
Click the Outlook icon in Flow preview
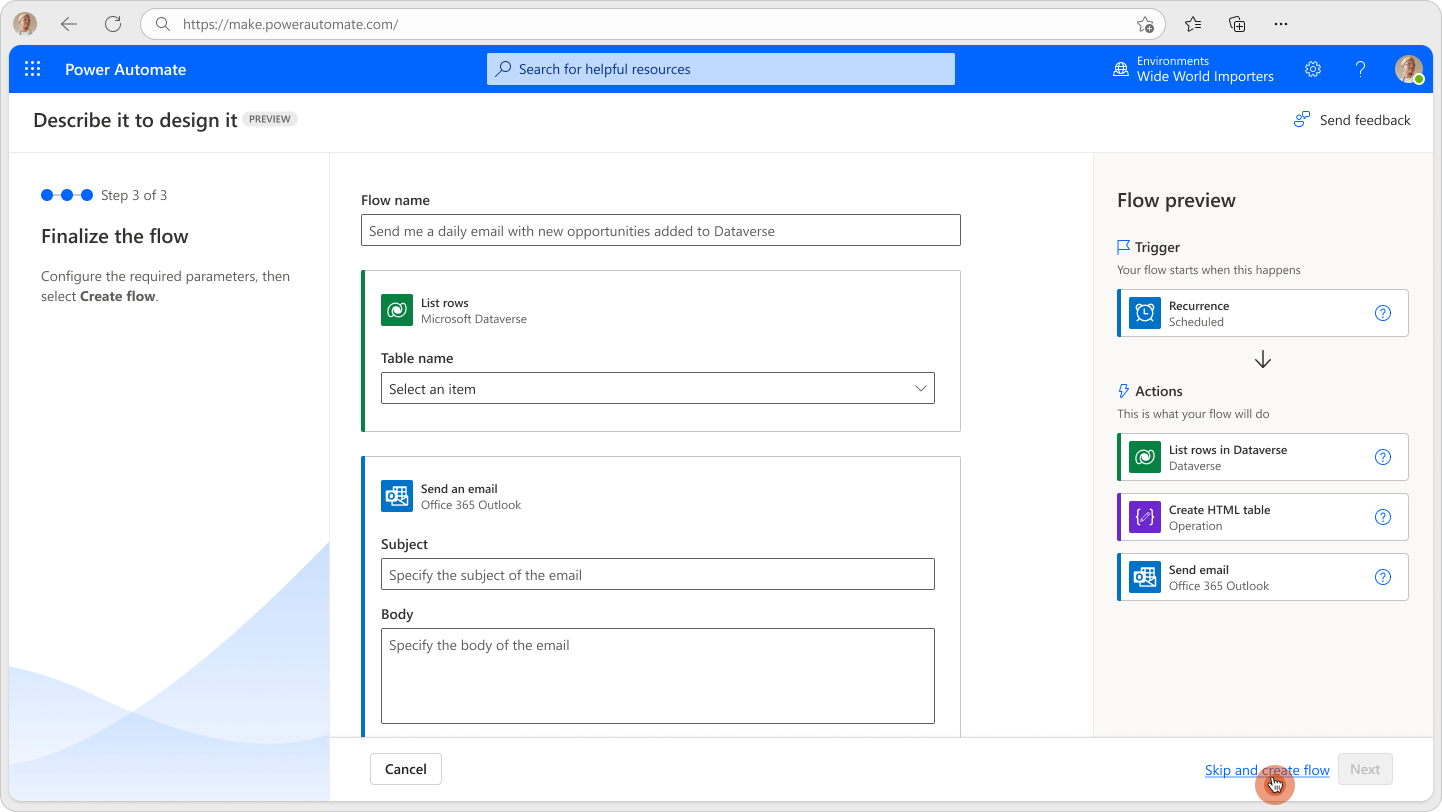point(1145,577)
